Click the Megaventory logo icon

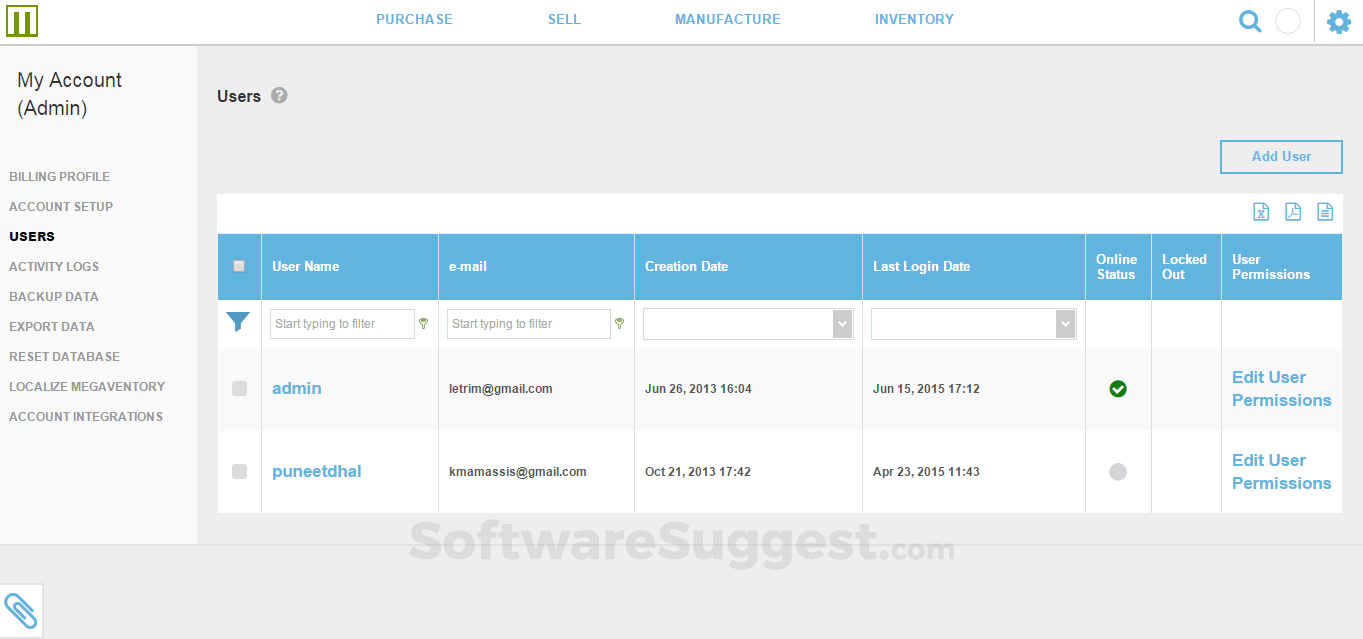click(21, 21)
